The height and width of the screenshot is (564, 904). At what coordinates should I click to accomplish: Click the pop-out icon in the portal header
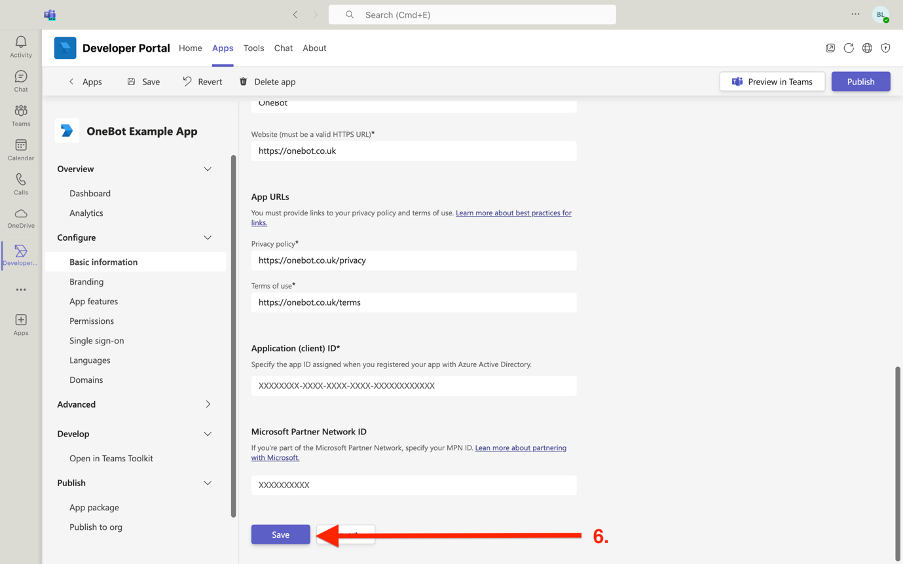tap(830, 48)
